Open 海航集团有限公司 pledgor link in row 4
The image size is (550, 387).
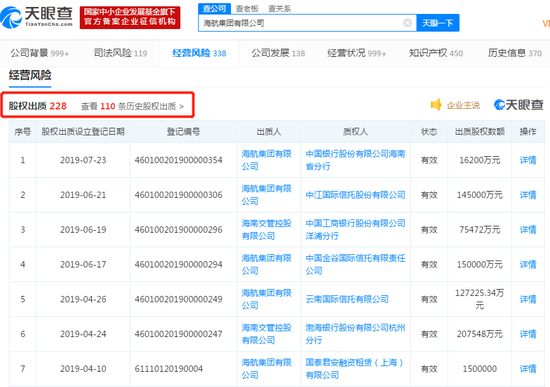[266, 264]
